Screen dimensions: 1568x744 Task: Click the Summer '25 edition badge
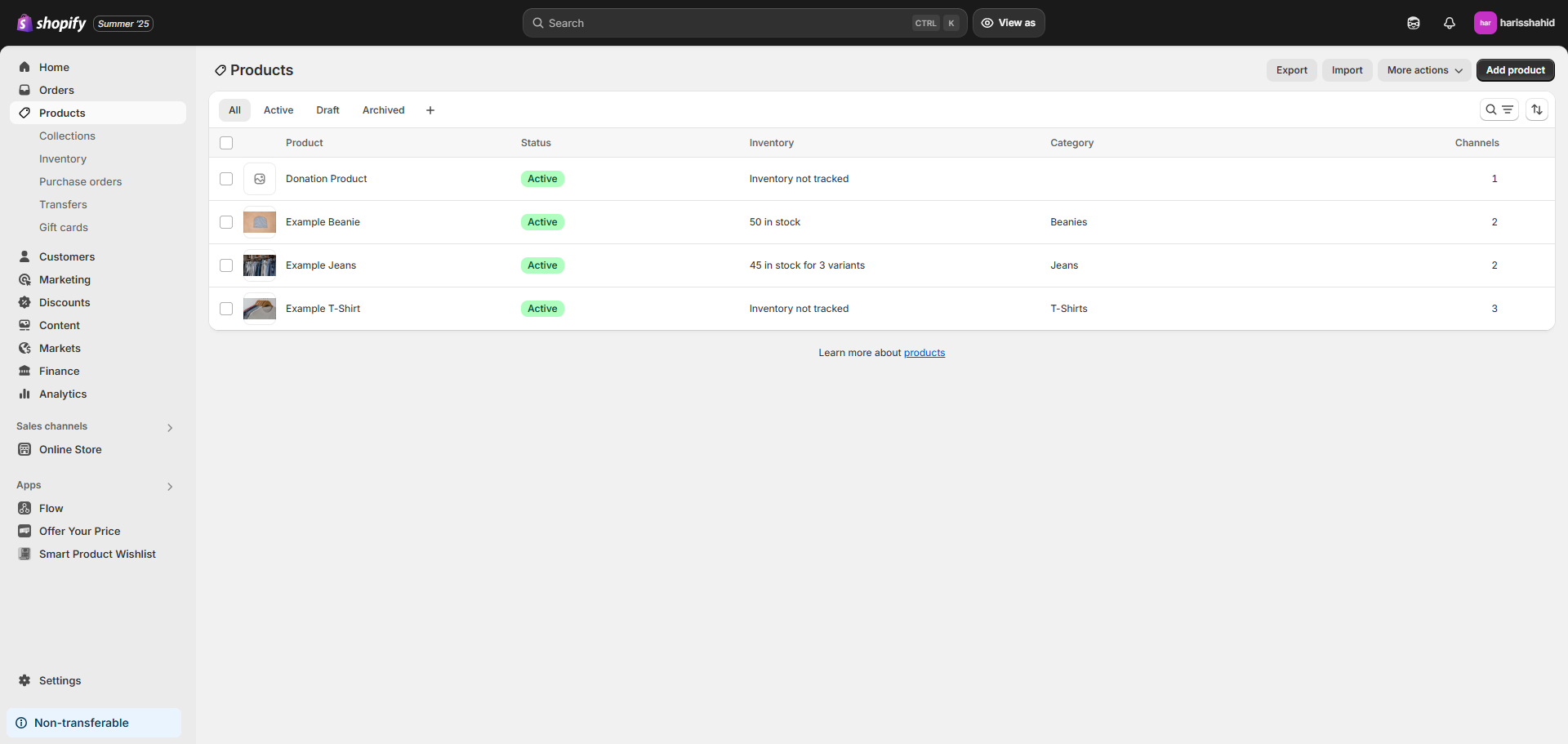(123, 24)
